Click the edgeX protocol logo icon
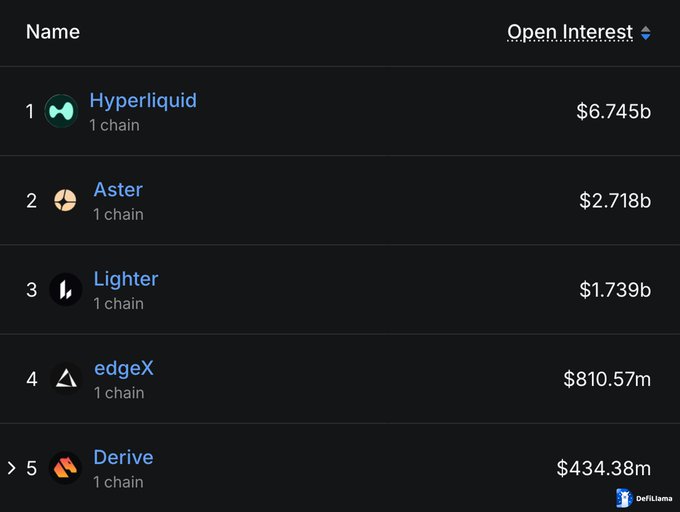The width and height of the screenshot is (680, 512). point(65,379)
